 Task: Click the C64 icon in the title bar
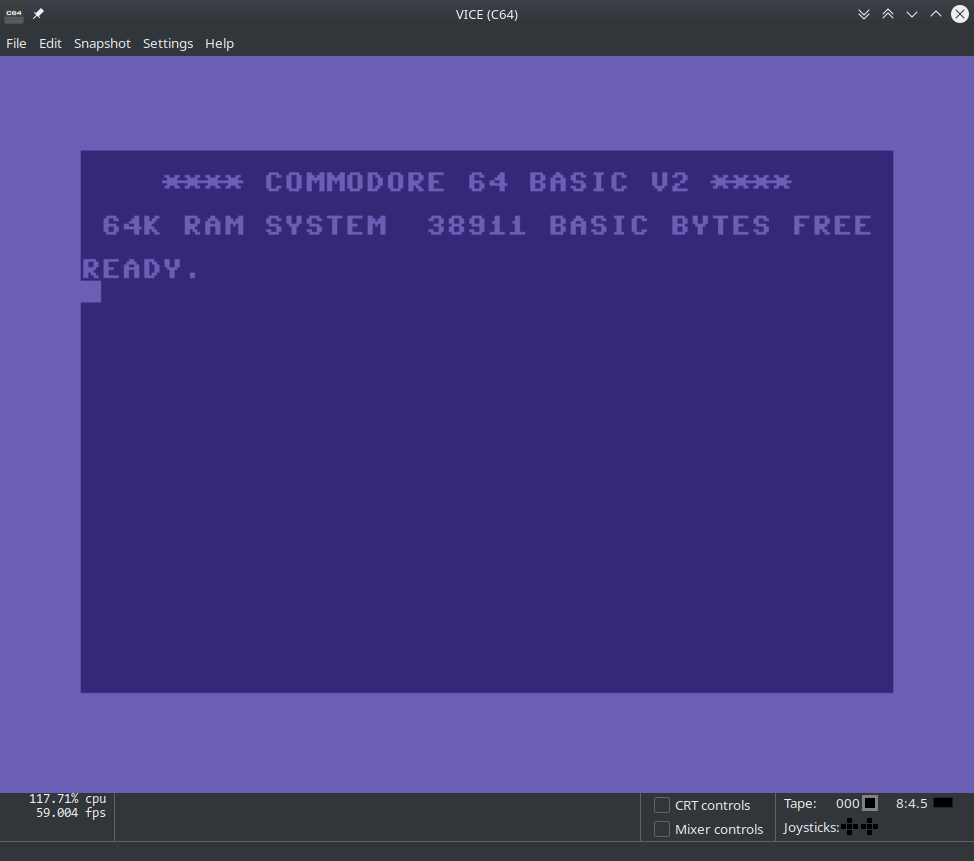12,14
